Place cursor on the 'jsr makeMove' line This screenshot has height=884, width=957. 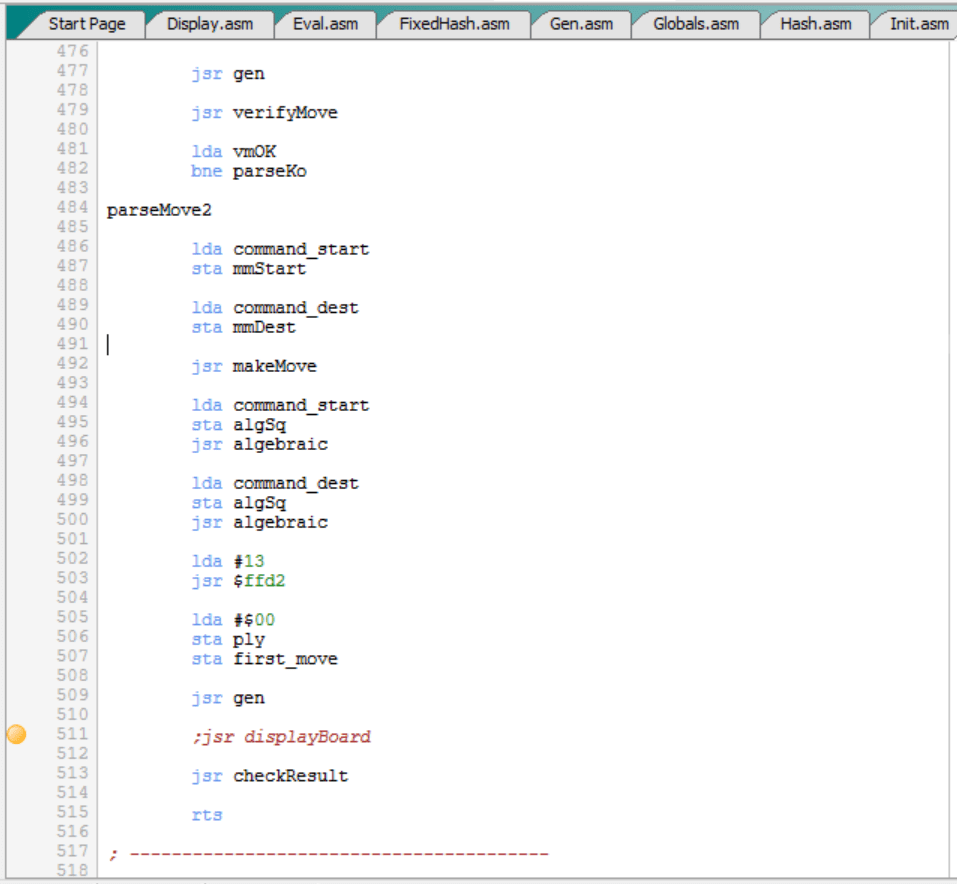(254, 366)
